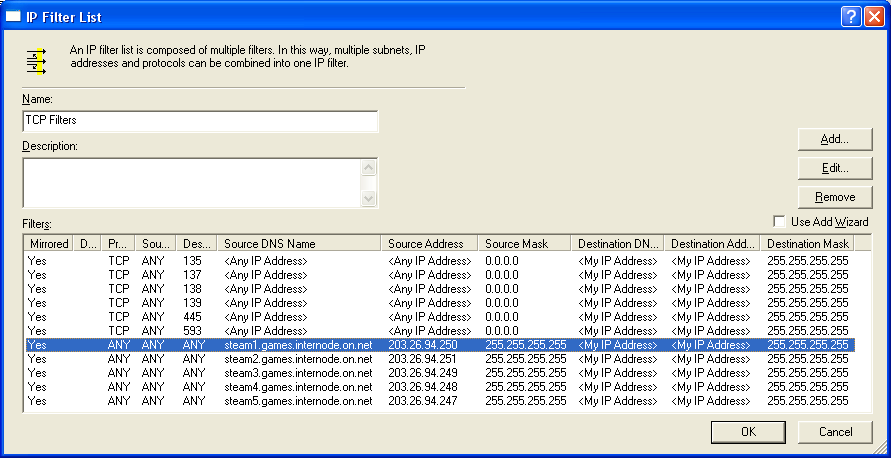Sort by the truncated D... column header
The width and height of the screenshot is (891, 458).
coord(88,244)
